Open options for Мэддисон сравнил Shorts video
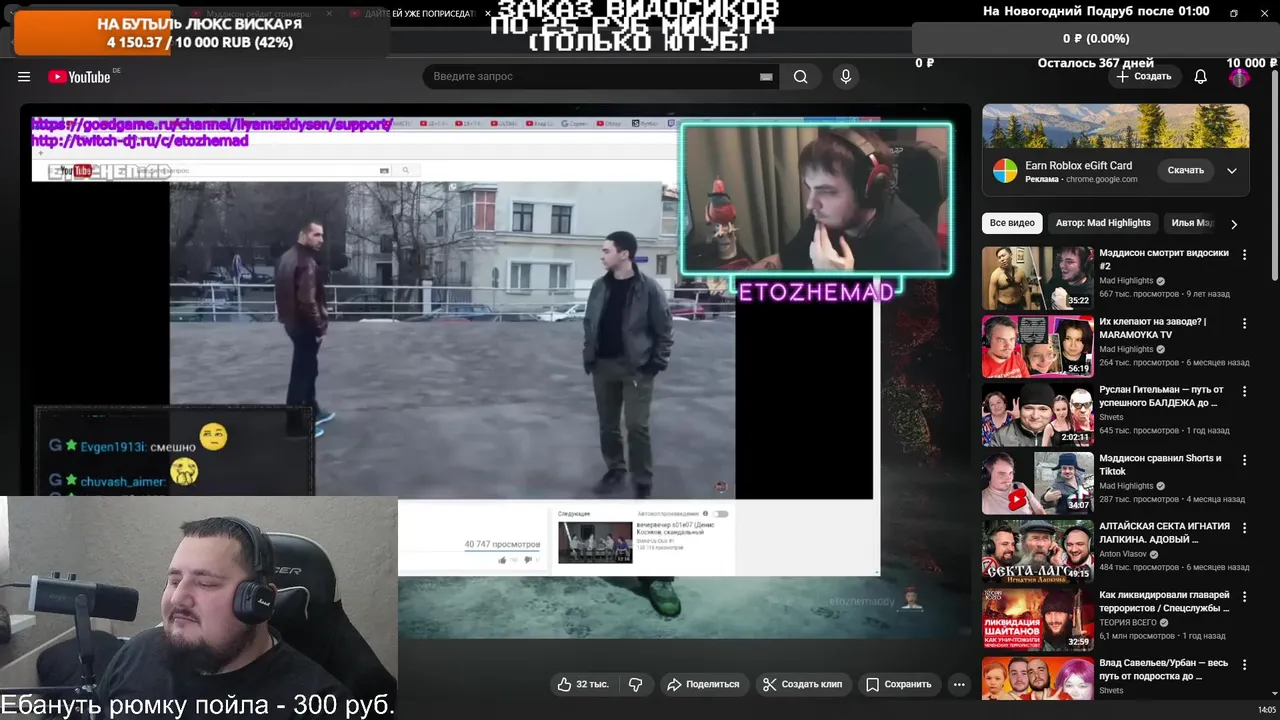This screenshot has width=1280, height=720. pyautogui.click(x=1245, y=460)
